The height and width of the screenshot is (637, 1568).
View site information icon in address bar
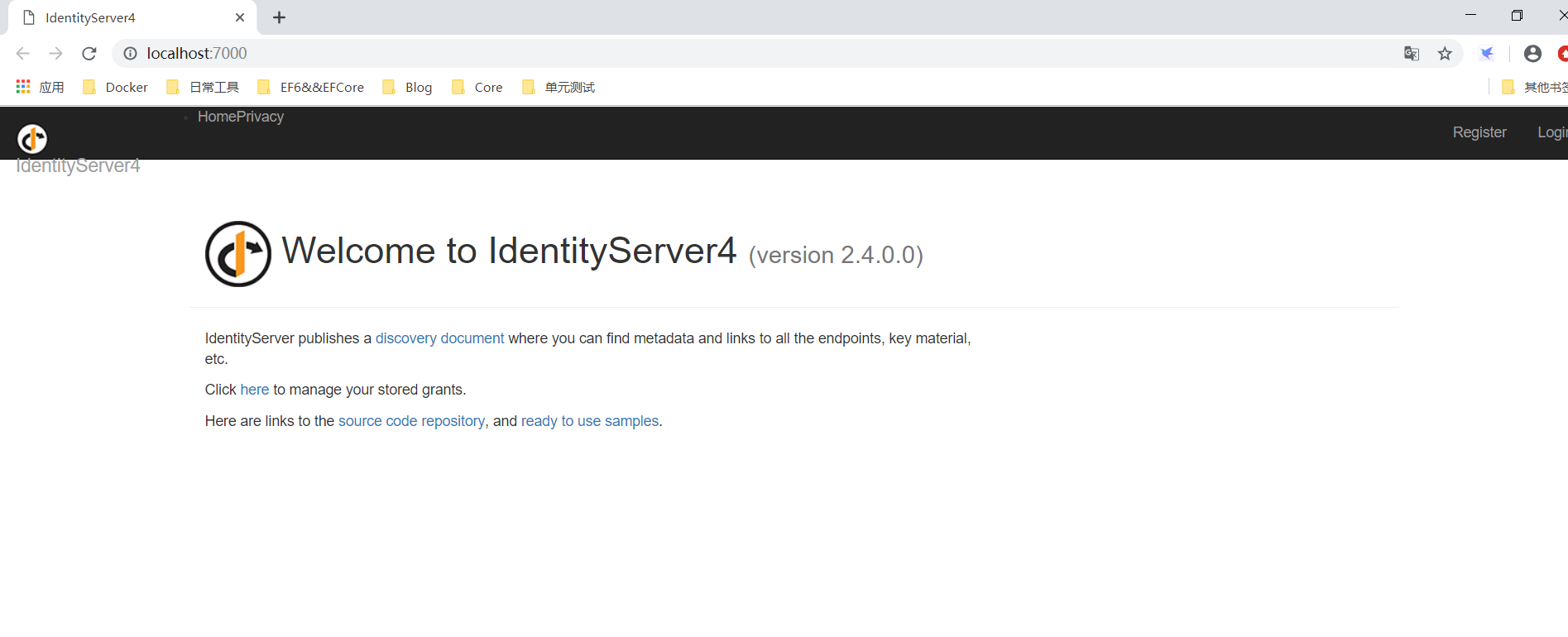130,54
